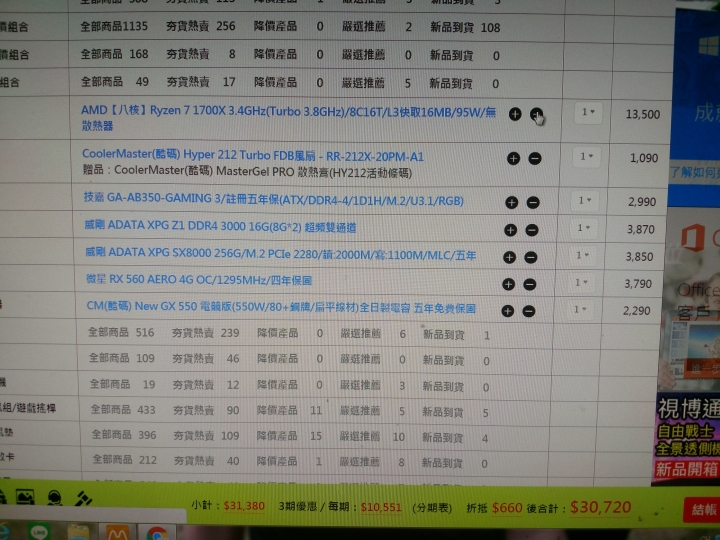720x540 pixels.
Task: Click plus icon for CM New GX 550 power supply
Action: pyautogui.click(x=507, y=311)
